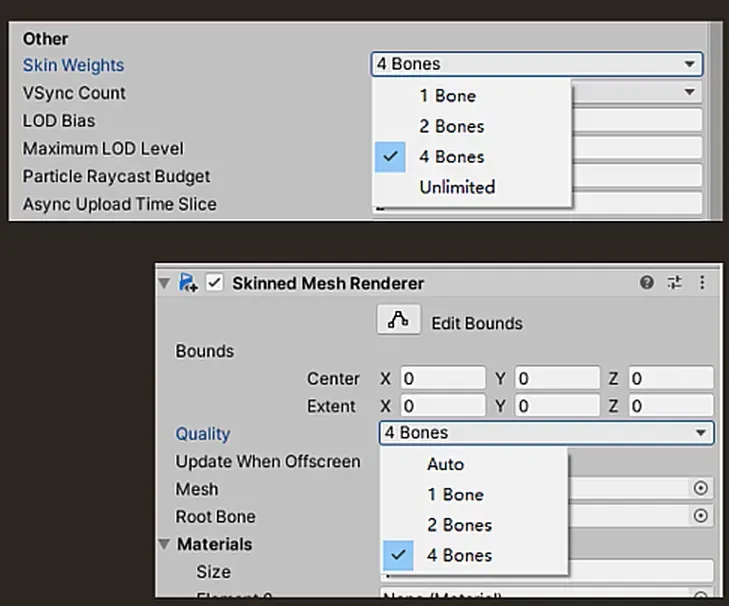The image size is (729, 606).
Task: Select 1 Bone in Skin Weights list
Action: tap(447, 96)
